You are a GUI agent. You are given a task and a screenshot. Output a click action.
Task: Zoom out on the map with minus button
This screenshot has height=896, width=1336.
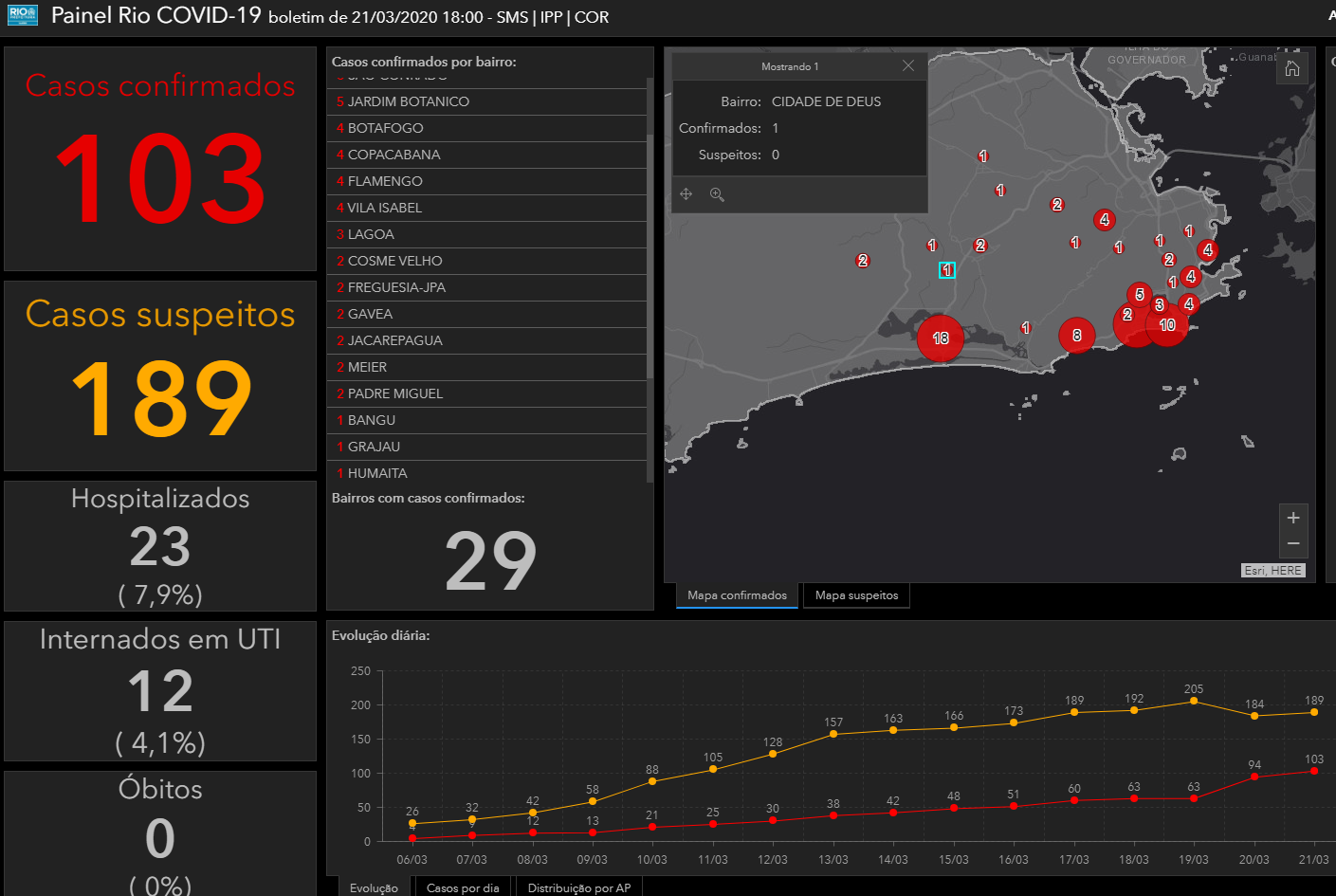(1292, 544)
